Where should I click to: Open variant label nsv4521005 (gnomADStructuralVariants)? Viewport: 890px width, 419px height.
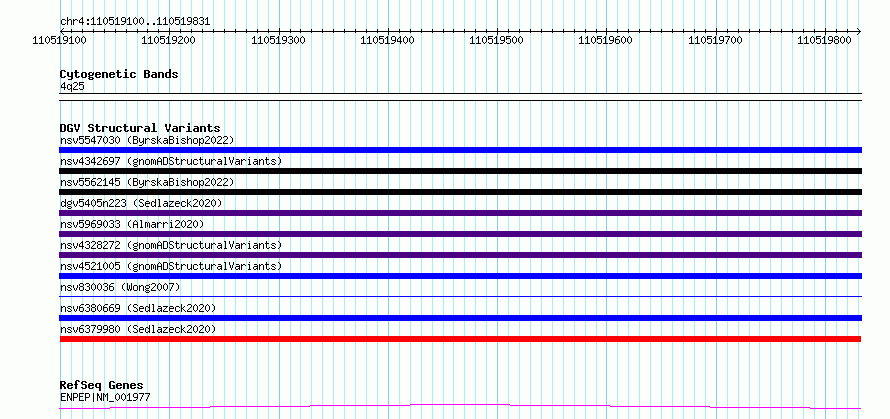[x=171, y=266]
